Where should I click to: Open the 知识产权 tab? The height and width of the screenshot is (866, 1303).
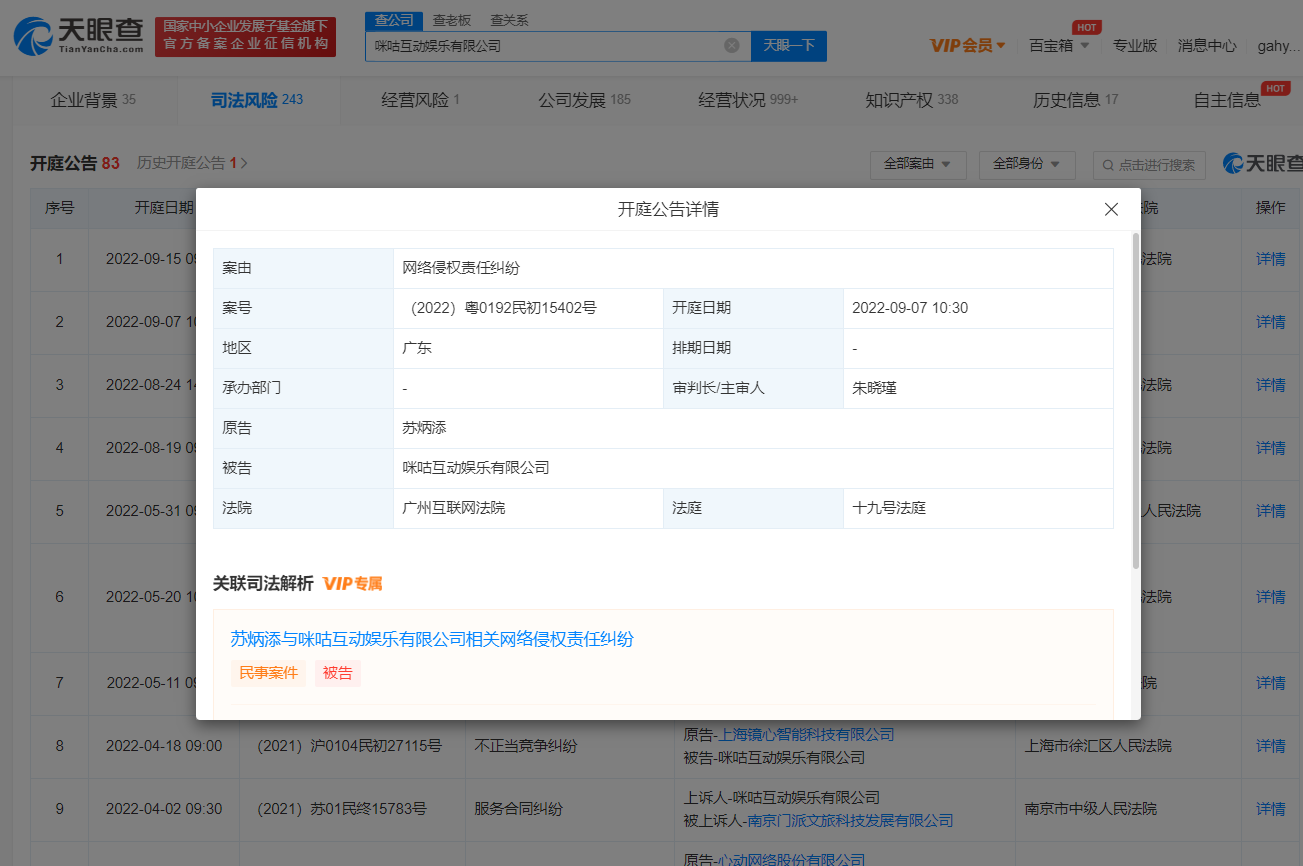tap(911, 100)
